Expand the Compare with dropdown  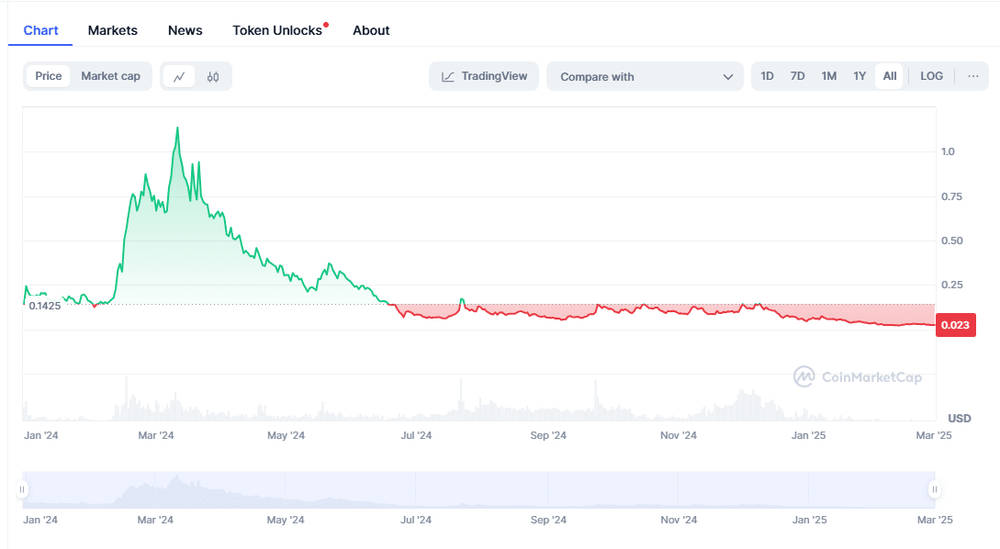(x=645, y=77)
